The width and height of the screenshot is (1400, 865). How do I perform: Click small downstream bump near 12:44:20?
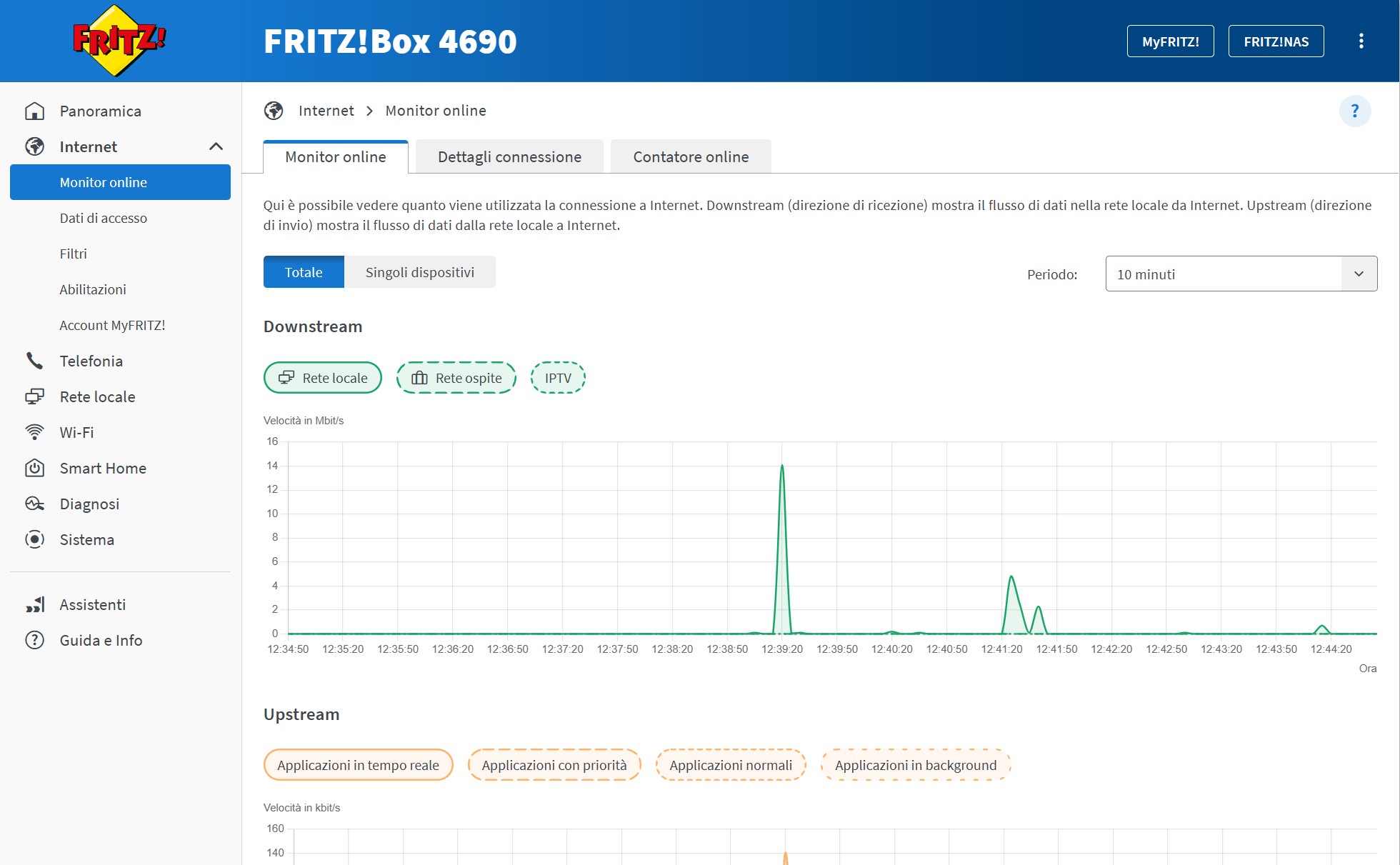pos(1321,626)
